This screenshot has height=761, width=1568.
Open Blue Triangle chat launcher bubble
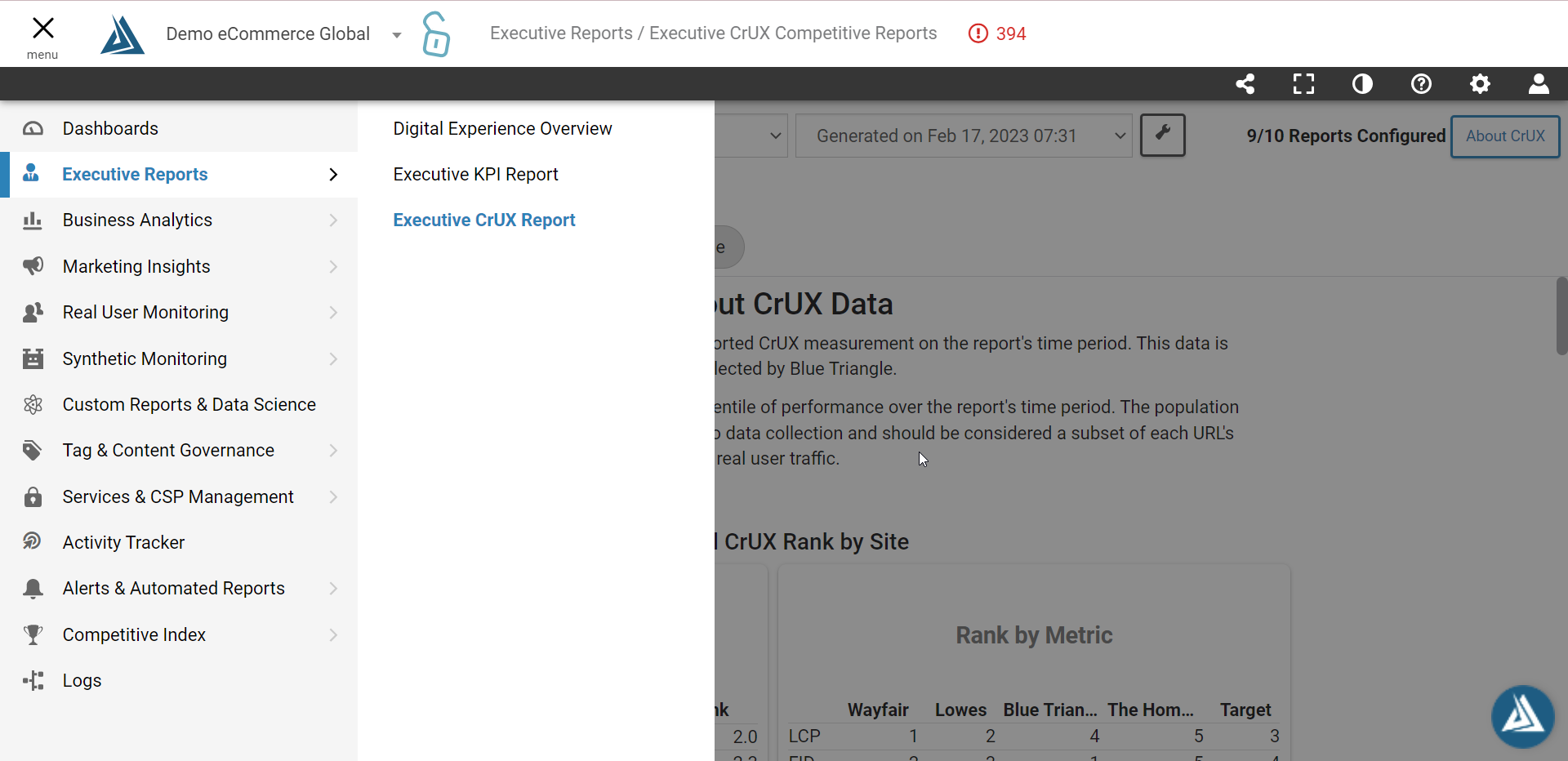point(1522,716)
